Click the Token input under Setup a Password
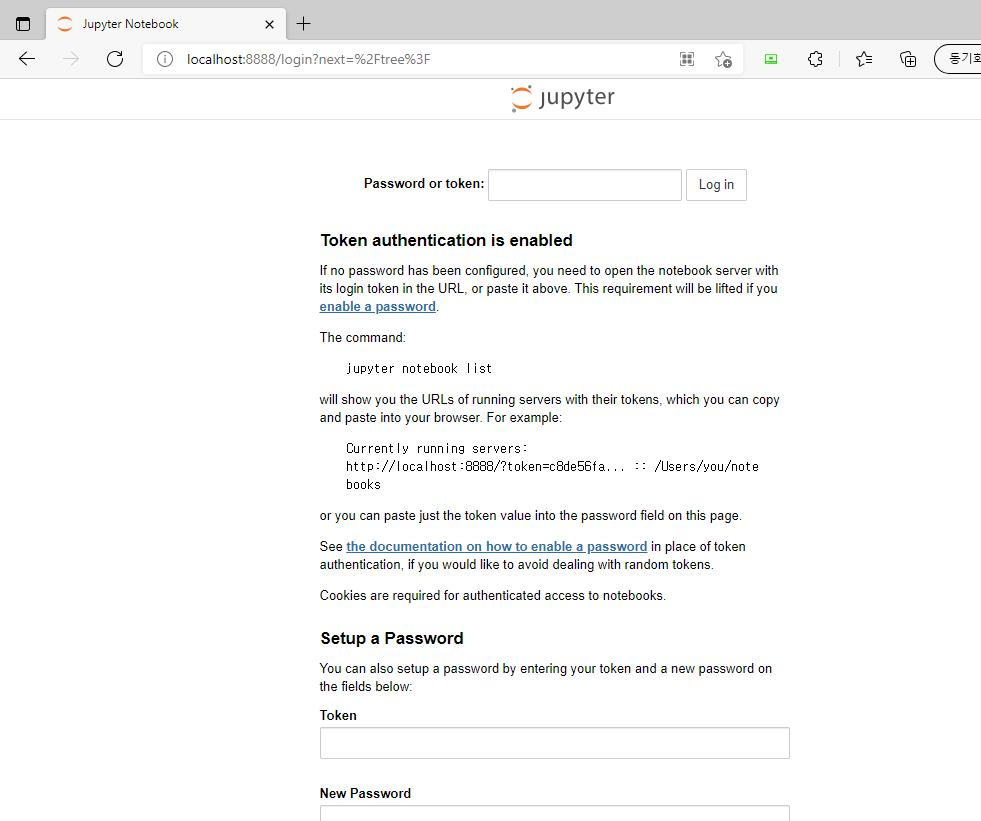Image resolution: width=981 pixels, height=821 pixels. coord(555,743)
